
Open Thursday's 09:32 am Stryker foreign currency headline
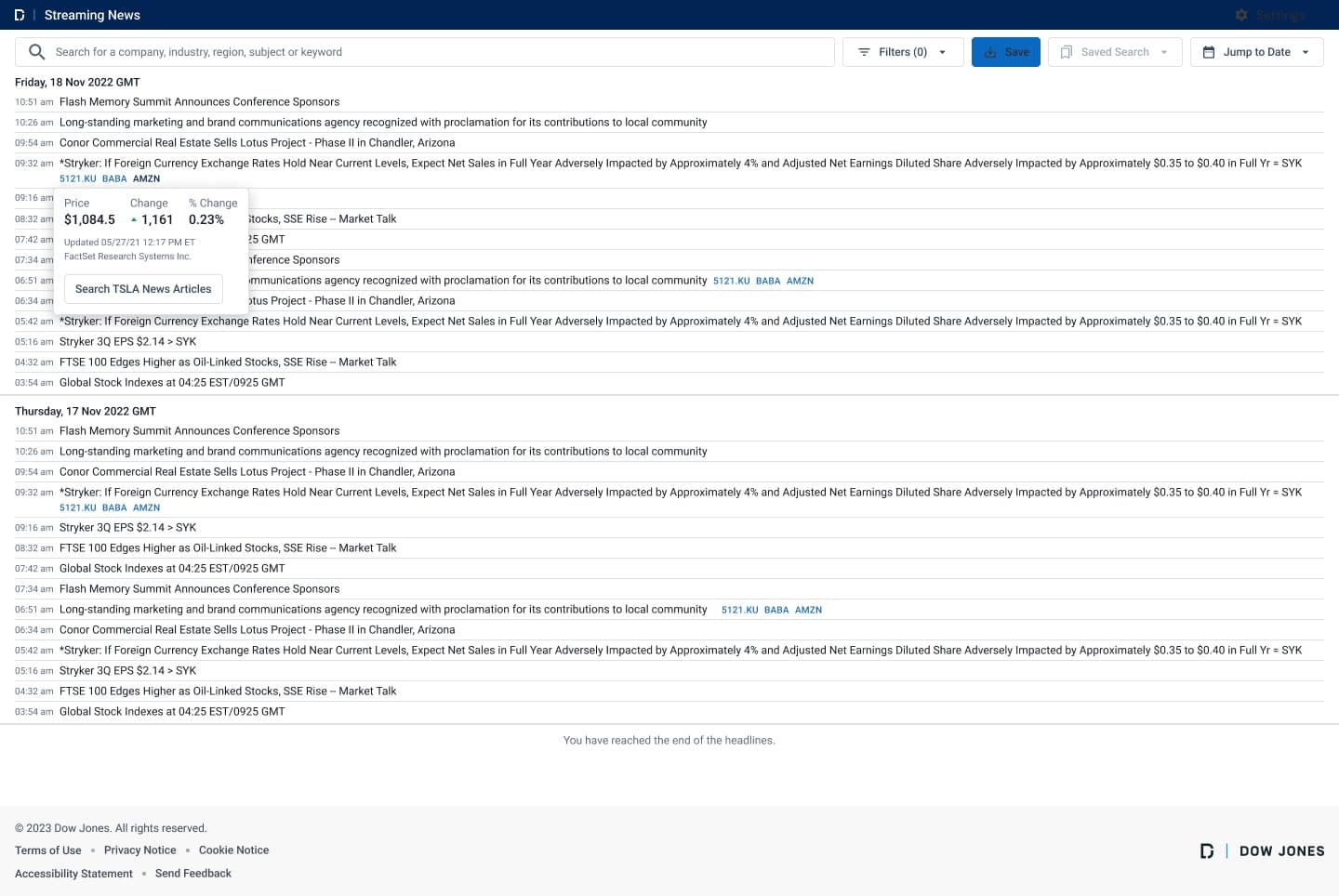[681, 493]
